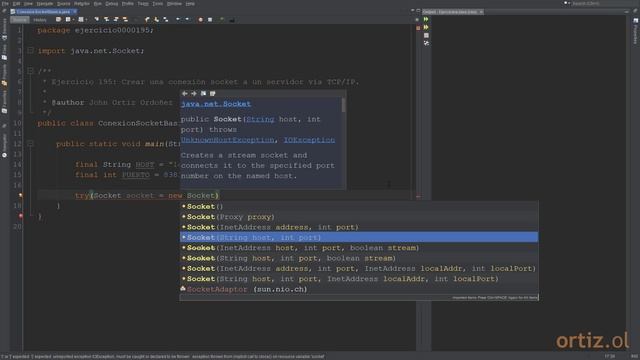Collapse the Javadoc comment fold on line 5

(30, 71)
